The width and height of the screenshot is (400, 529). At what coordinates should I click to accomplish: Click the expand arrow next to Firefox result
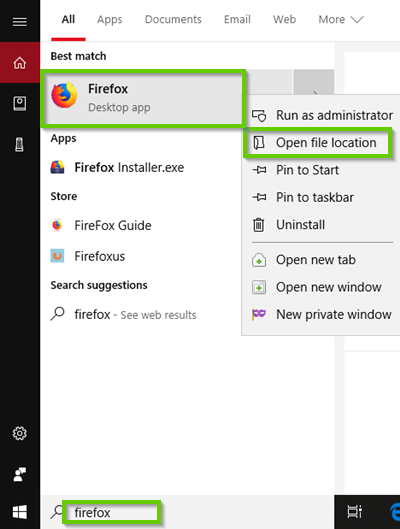(314, 82)
